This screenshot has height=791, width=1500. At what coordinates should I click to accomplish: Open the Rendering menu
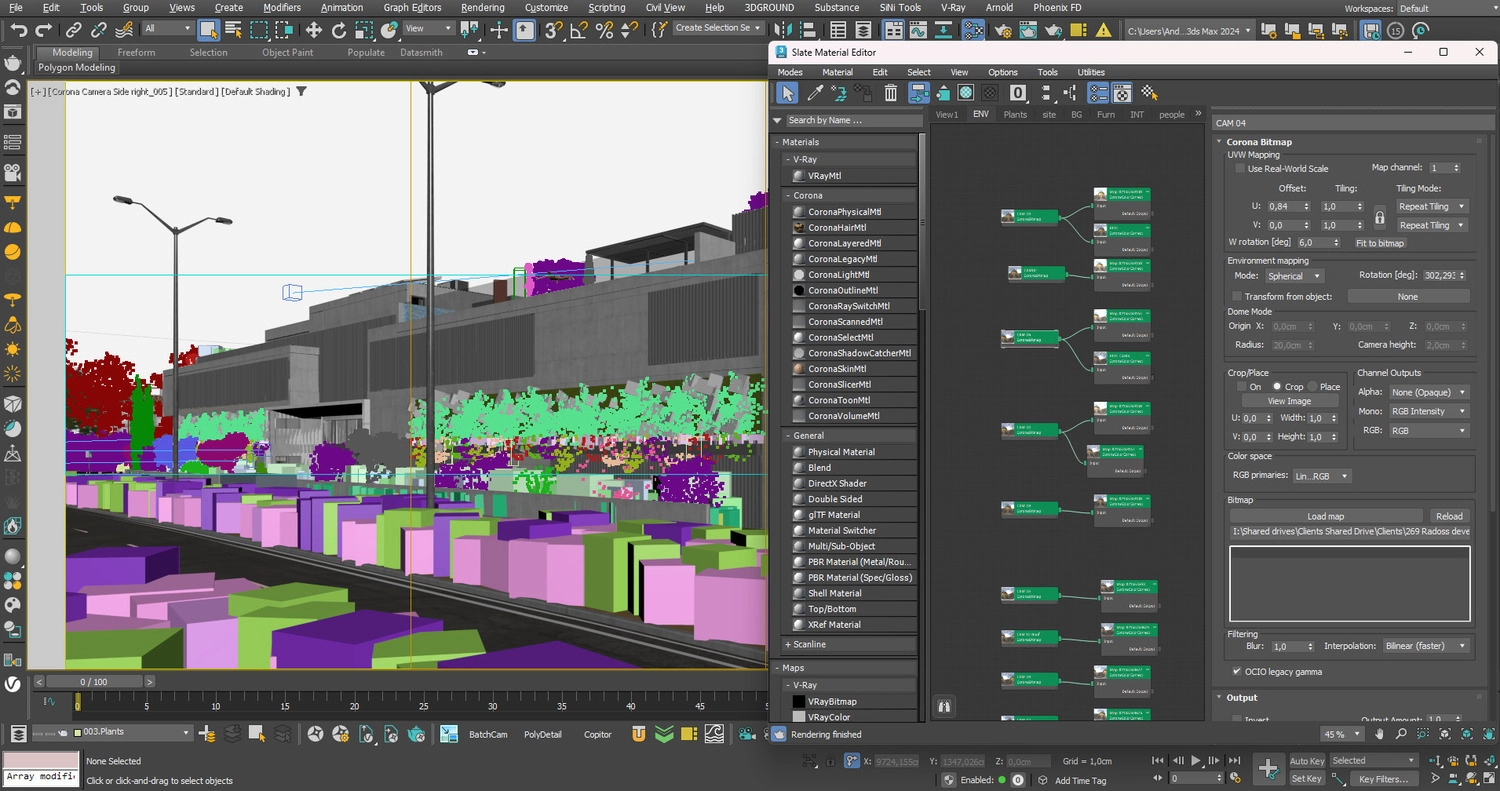[482, 8]
